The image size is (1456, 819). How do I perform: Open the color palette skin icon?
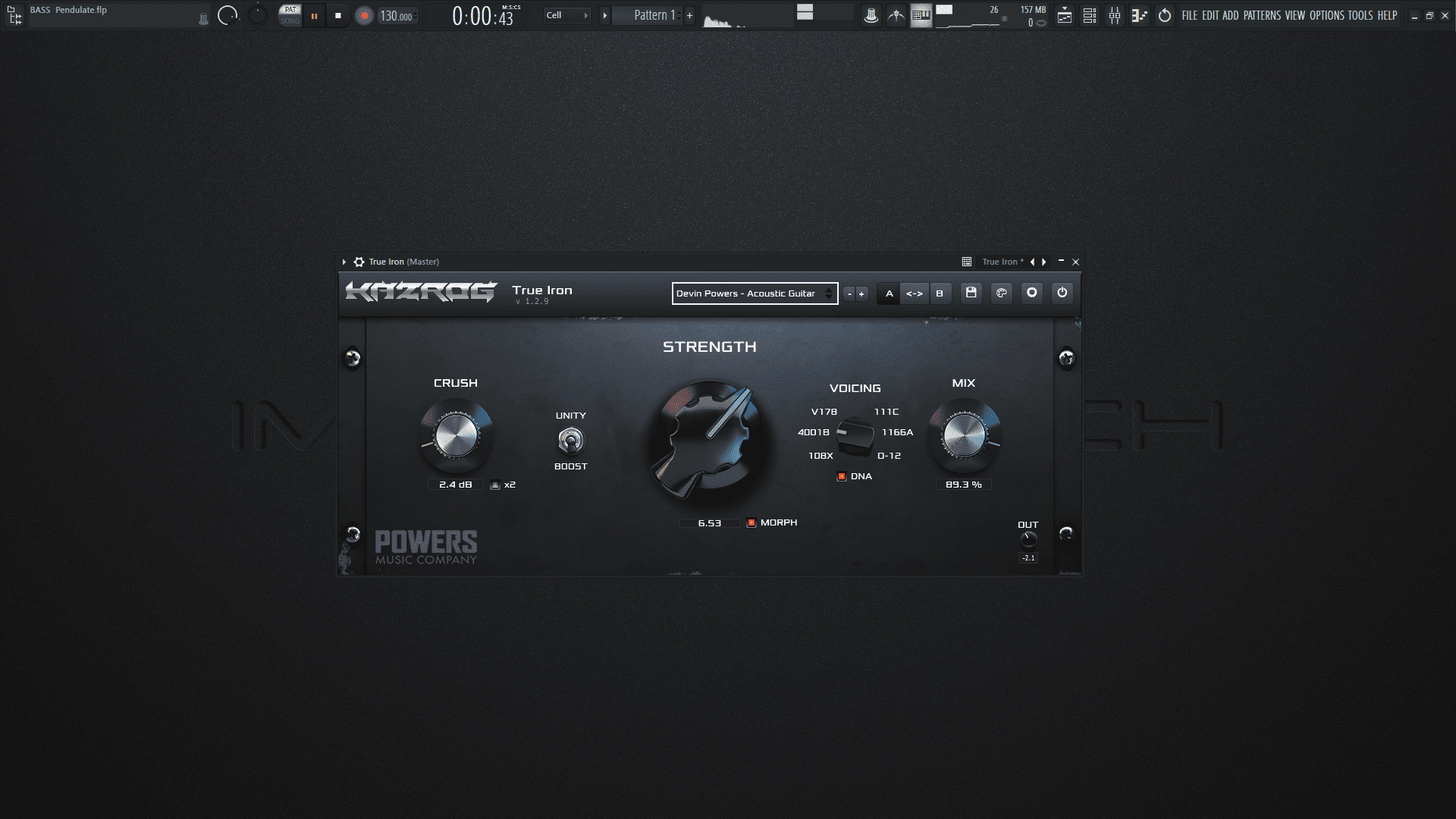tap(1002, 293)
